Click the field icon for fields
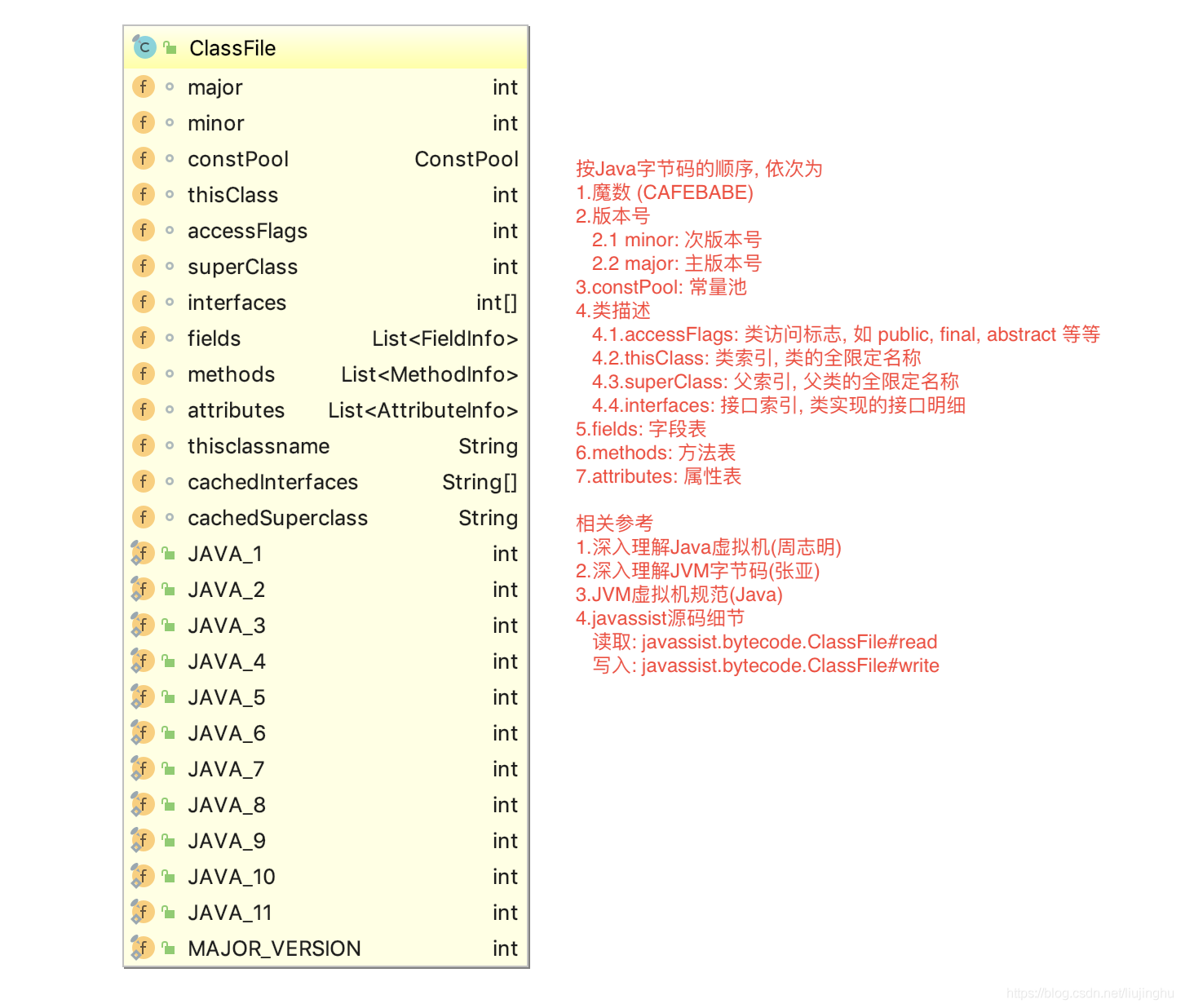1181x1008 pixels. point(144,338)
